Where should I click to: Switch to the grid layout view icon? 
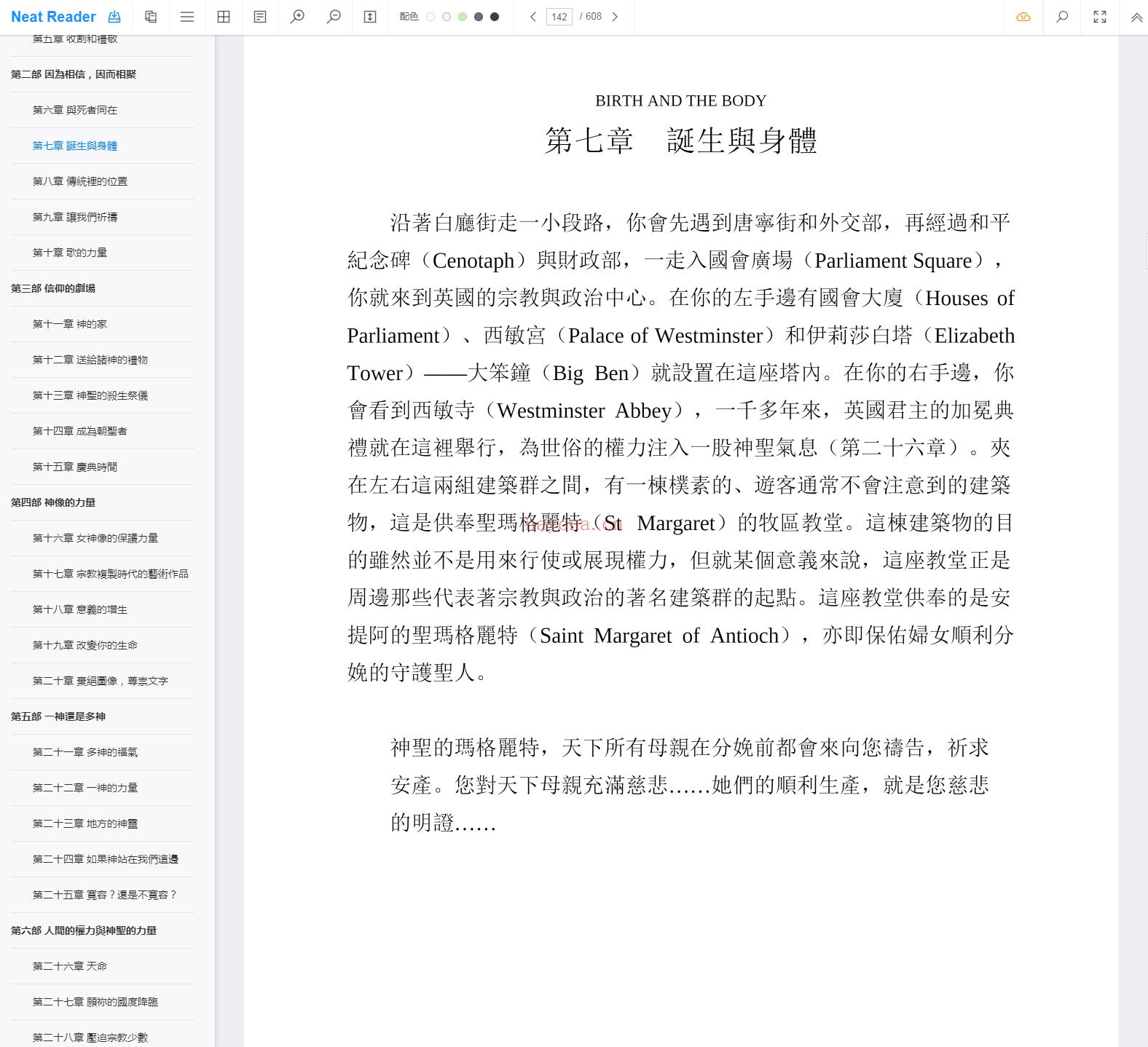(224, 17)
